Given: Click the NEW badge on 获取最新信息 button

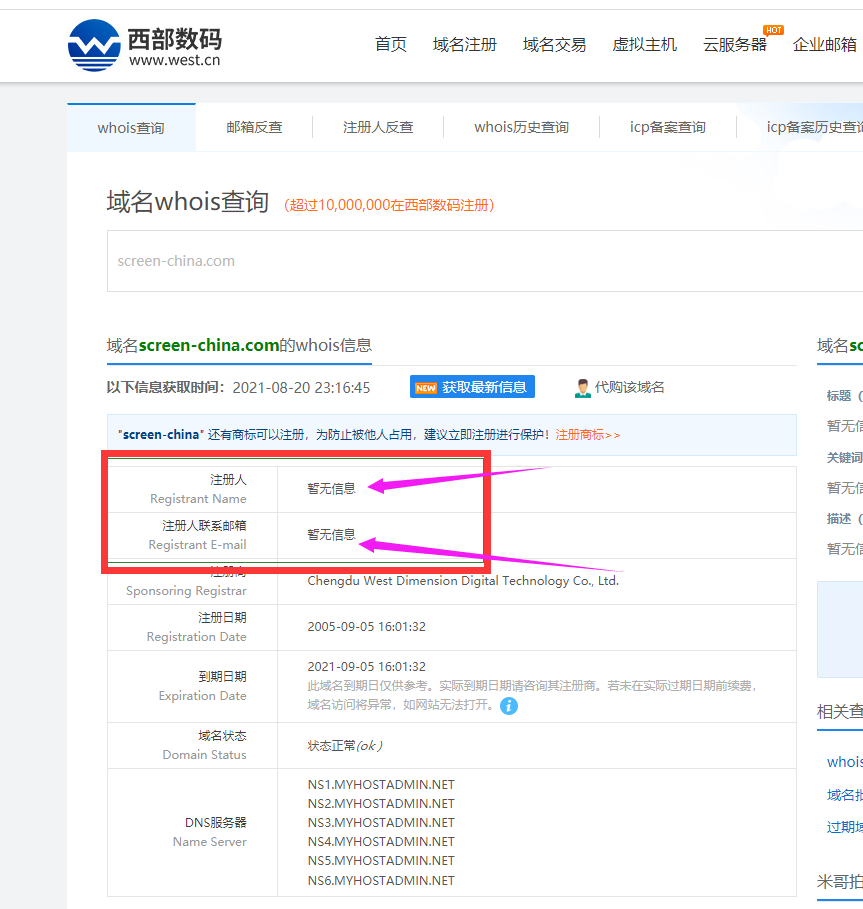Looking at the screenshot, I should point(426,388).
